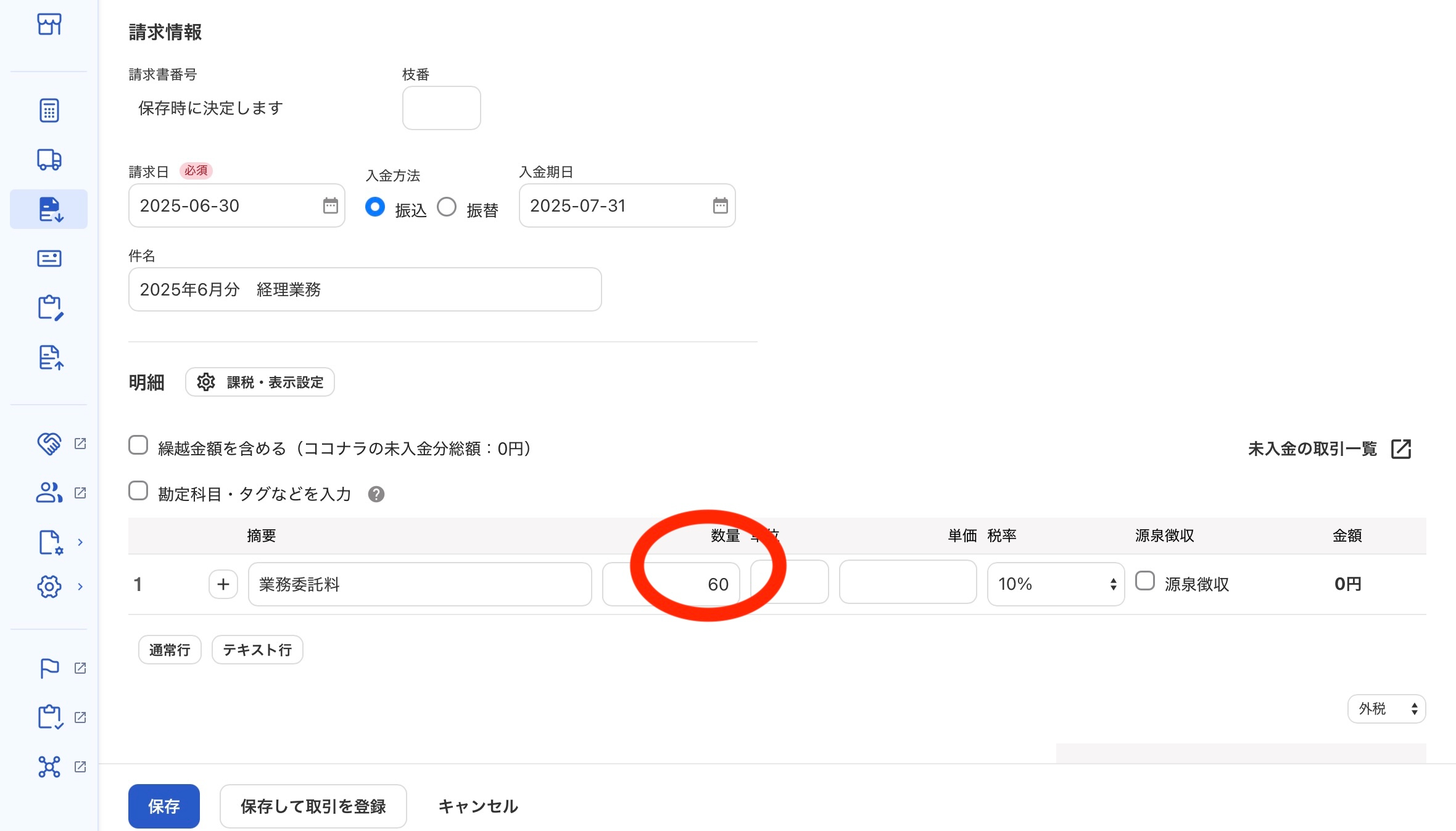This screenshot has width=1456, height=831.
Task: Open the calculator icon in the sidebar
Action: coord(49,110)
